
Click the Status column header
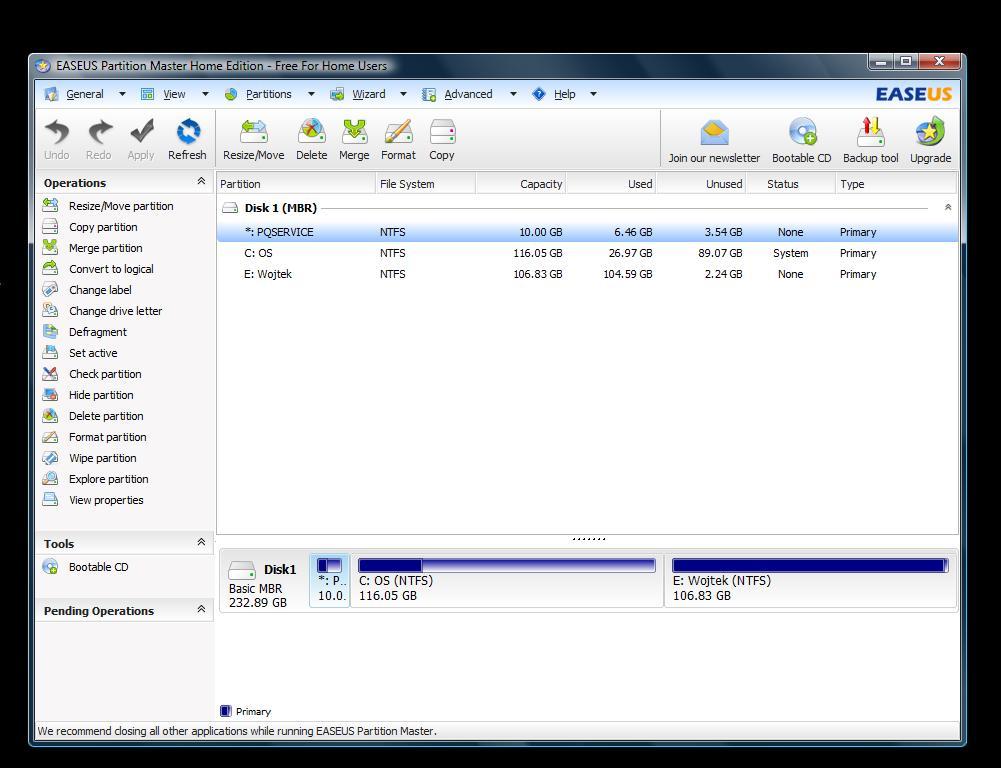point(790,184)
